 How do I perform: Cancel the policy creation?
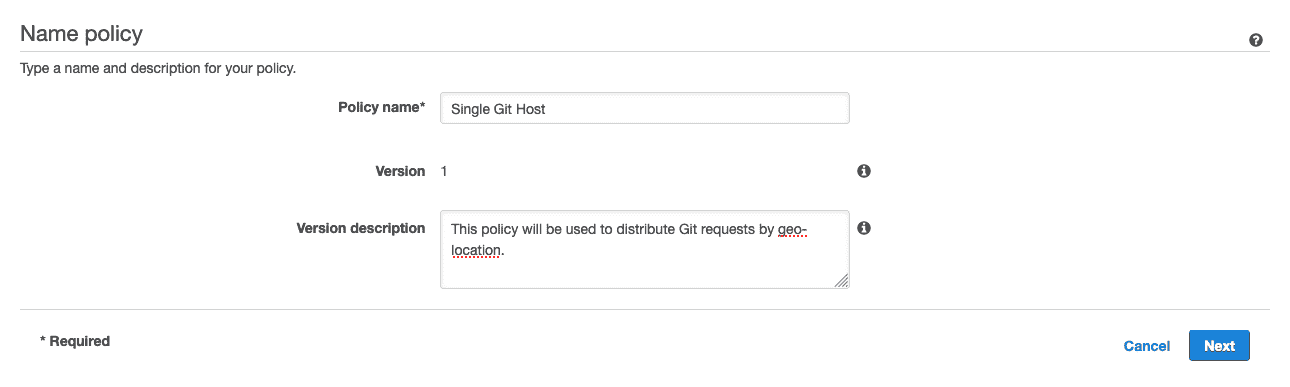pos(1147,346)
